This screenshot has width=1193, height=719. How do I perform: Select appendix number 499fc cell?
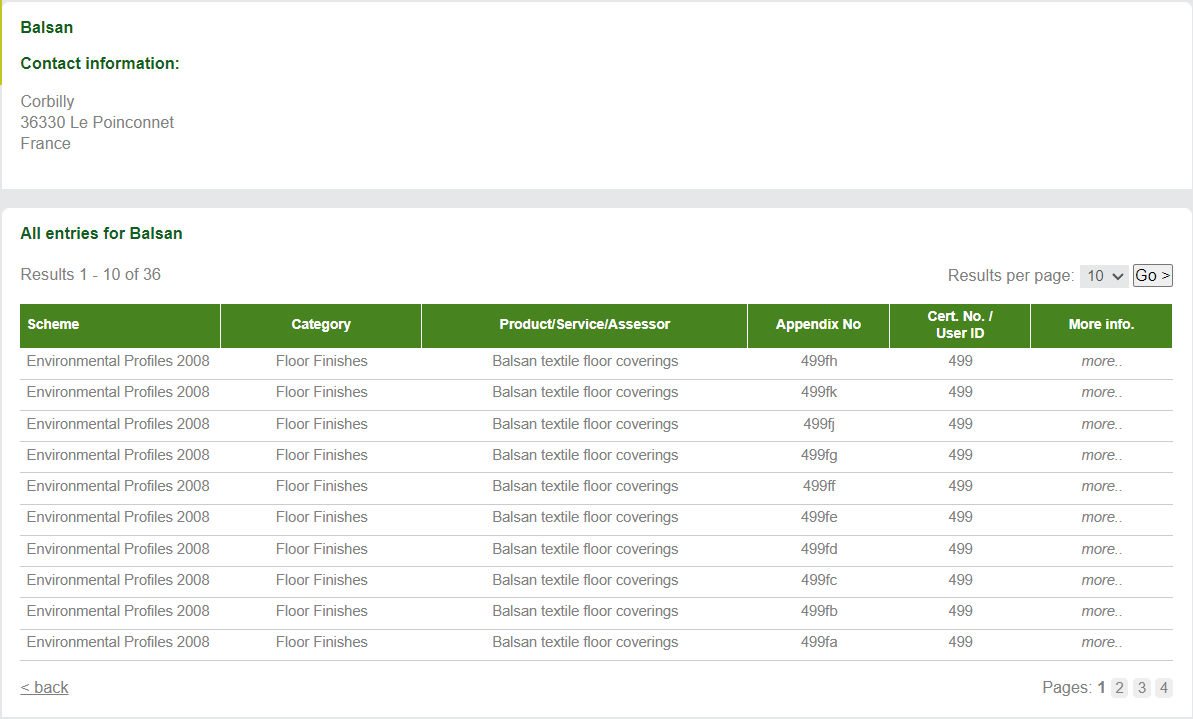click(x=819, y=581)
